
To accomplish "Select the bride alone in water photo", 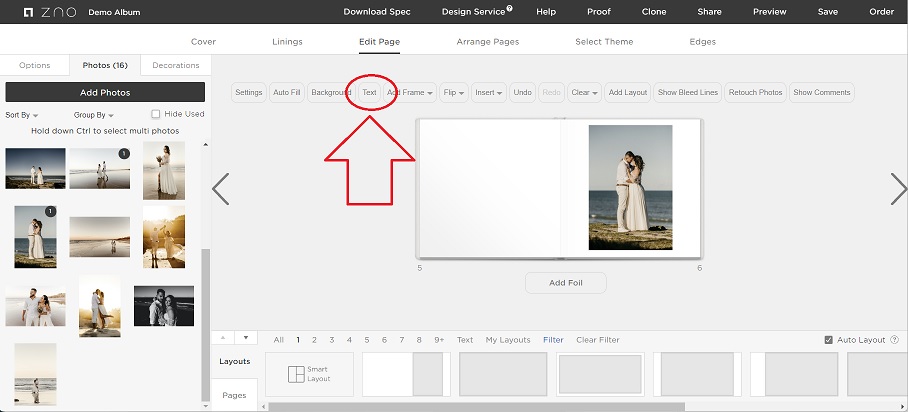I will [x=164, y=170].
